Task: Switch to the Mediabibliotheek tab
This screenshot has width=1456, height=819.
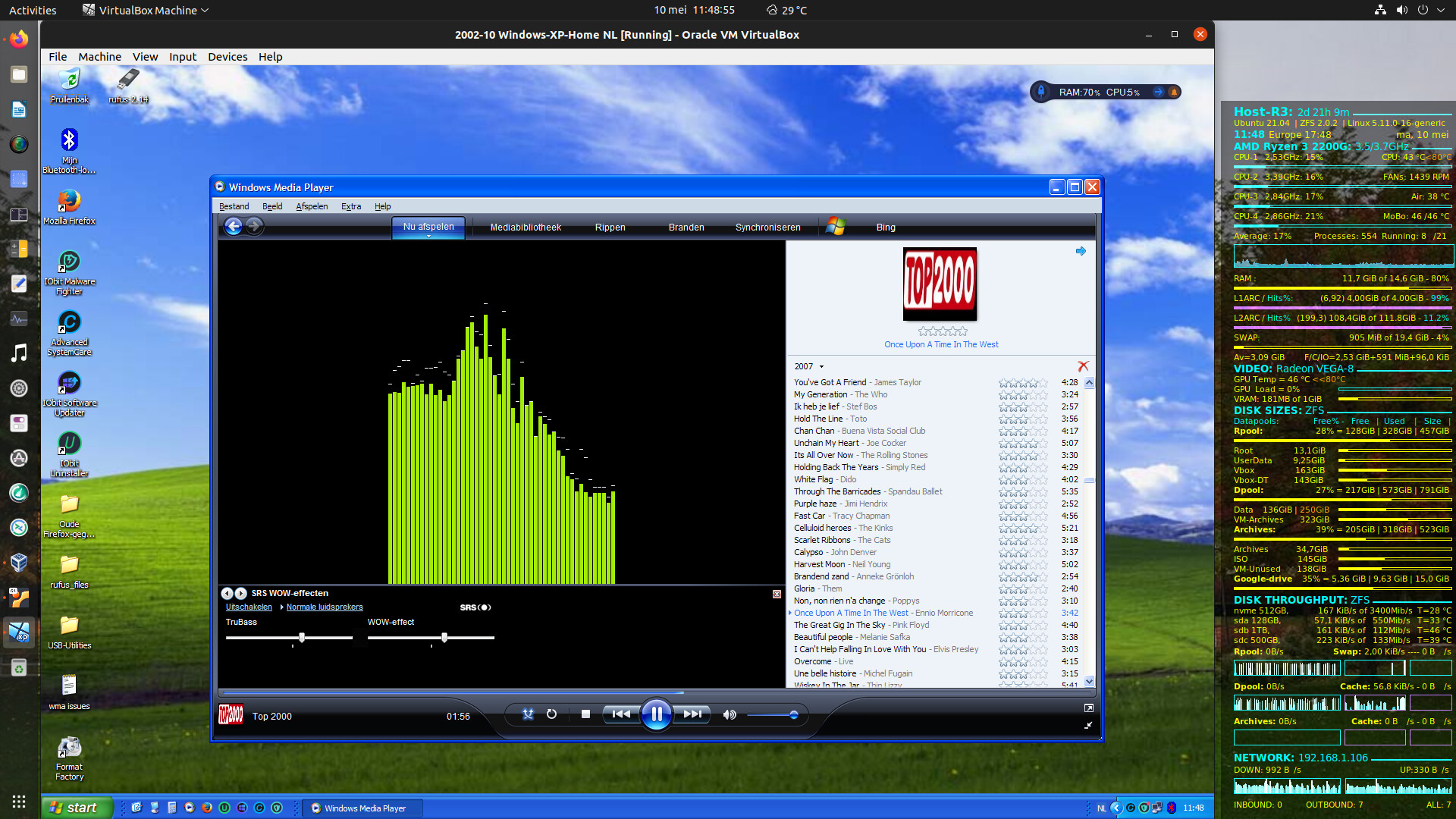Action: click(526, 227)
